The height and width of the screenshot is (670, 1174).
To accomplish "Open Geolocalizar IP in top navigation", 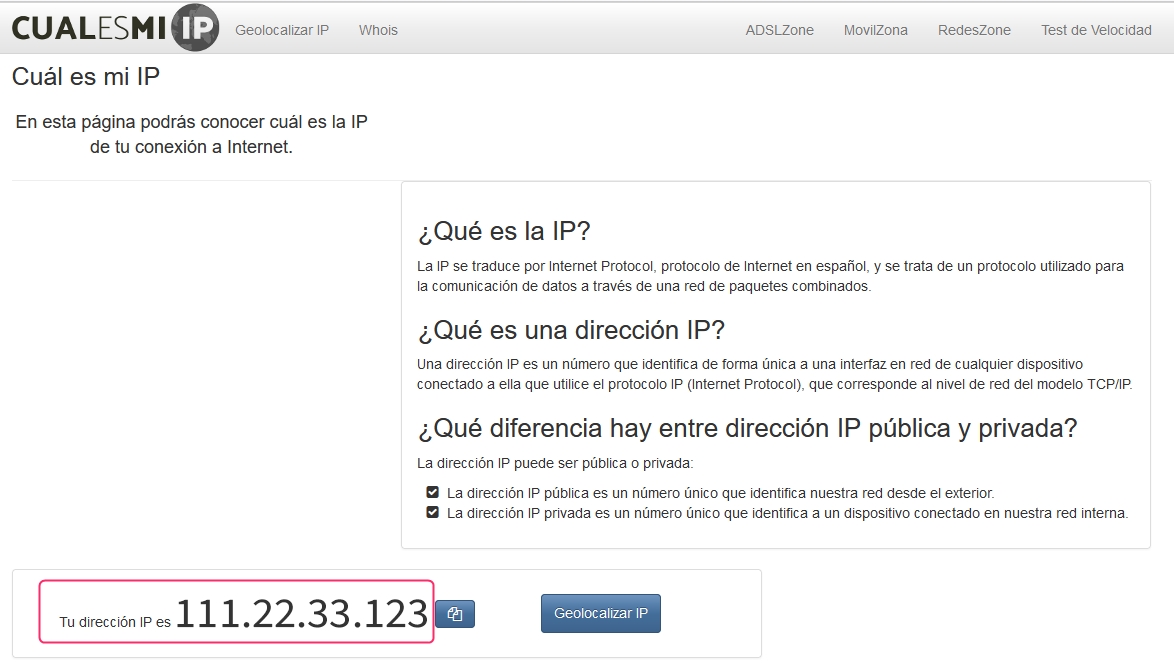I will (x=282, y=30).
